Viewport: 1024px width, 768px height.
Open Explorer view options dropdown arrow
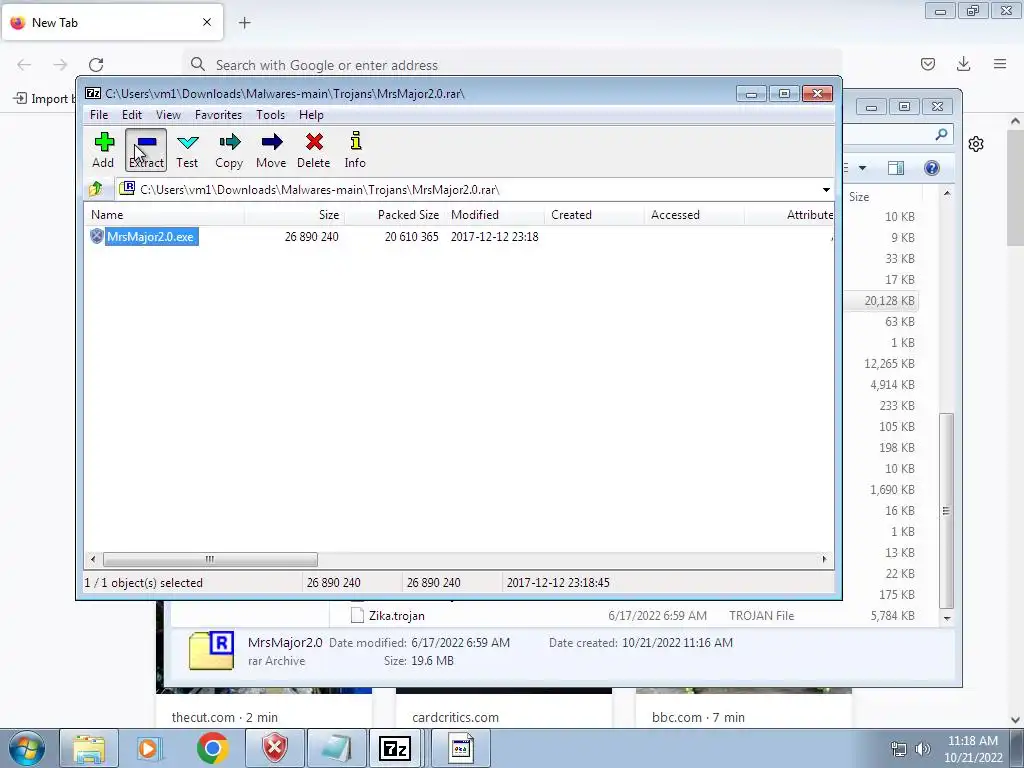coord(862,168)
